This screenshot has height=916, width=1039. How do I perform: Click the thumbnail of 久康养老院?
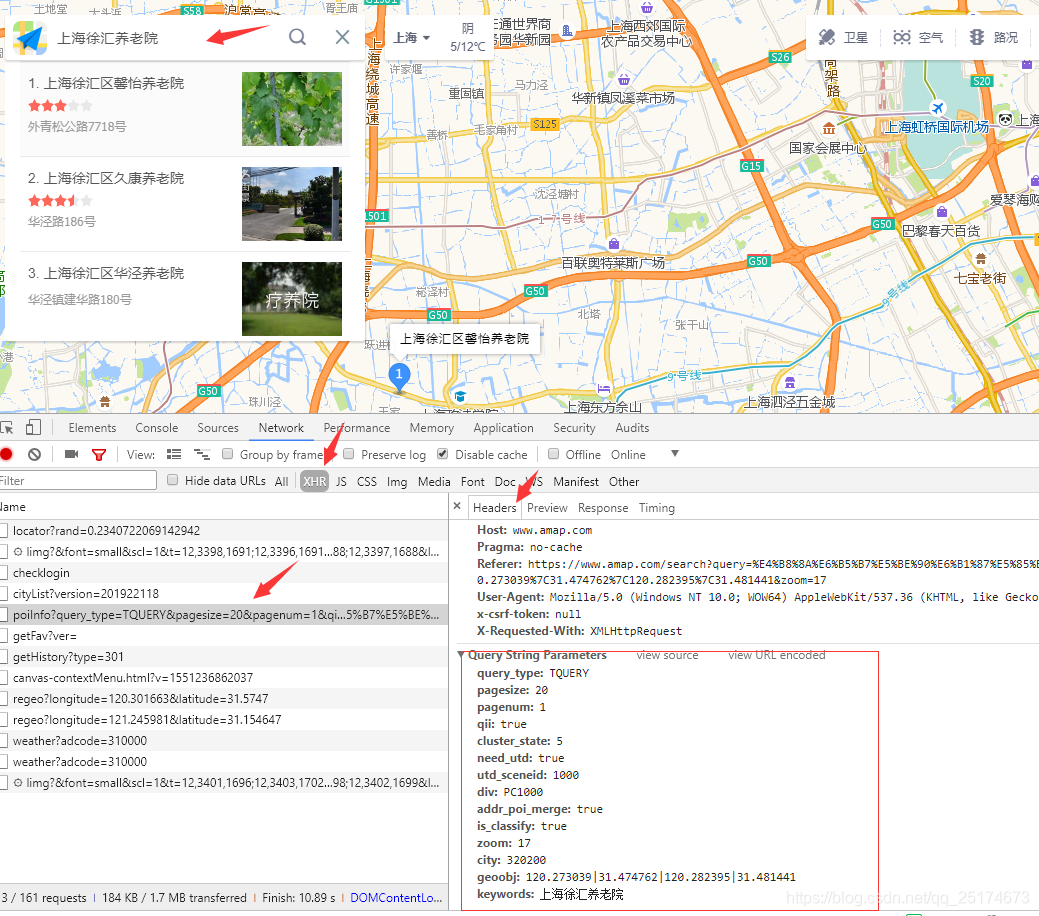click(x=292, y=203)
